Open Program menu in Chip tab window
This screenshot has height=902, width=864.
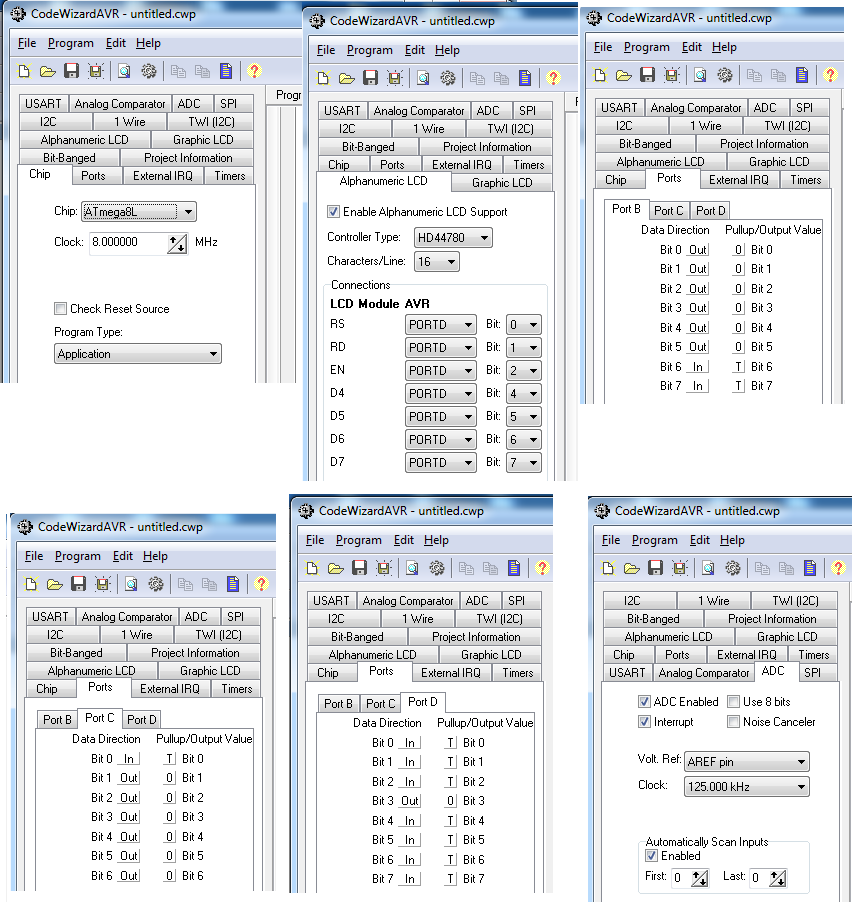coord(71,43)
